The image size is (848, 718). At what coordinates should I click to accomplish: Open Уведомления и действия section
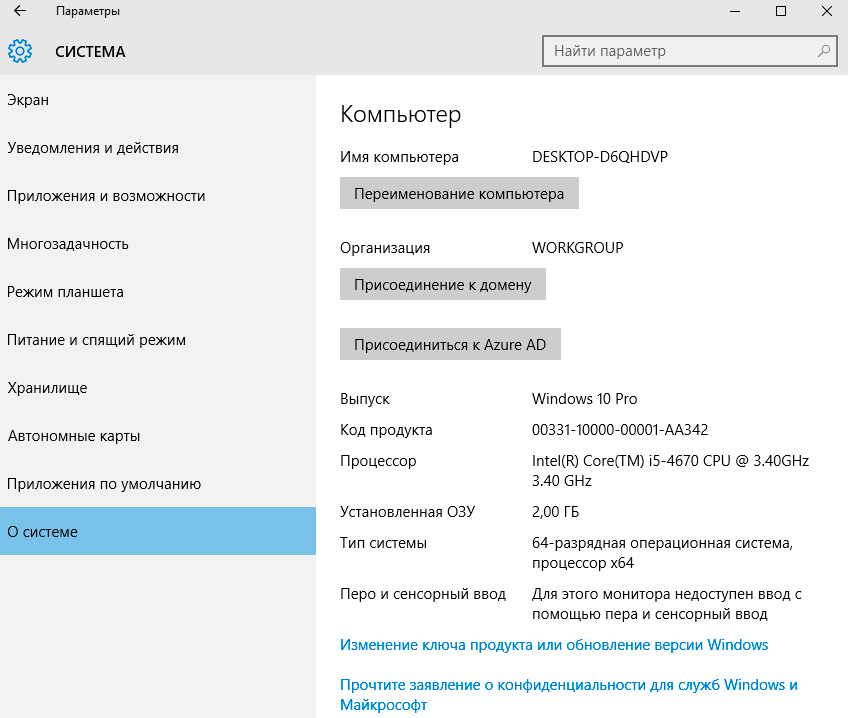pyautogui.click(x=93, y=148)
